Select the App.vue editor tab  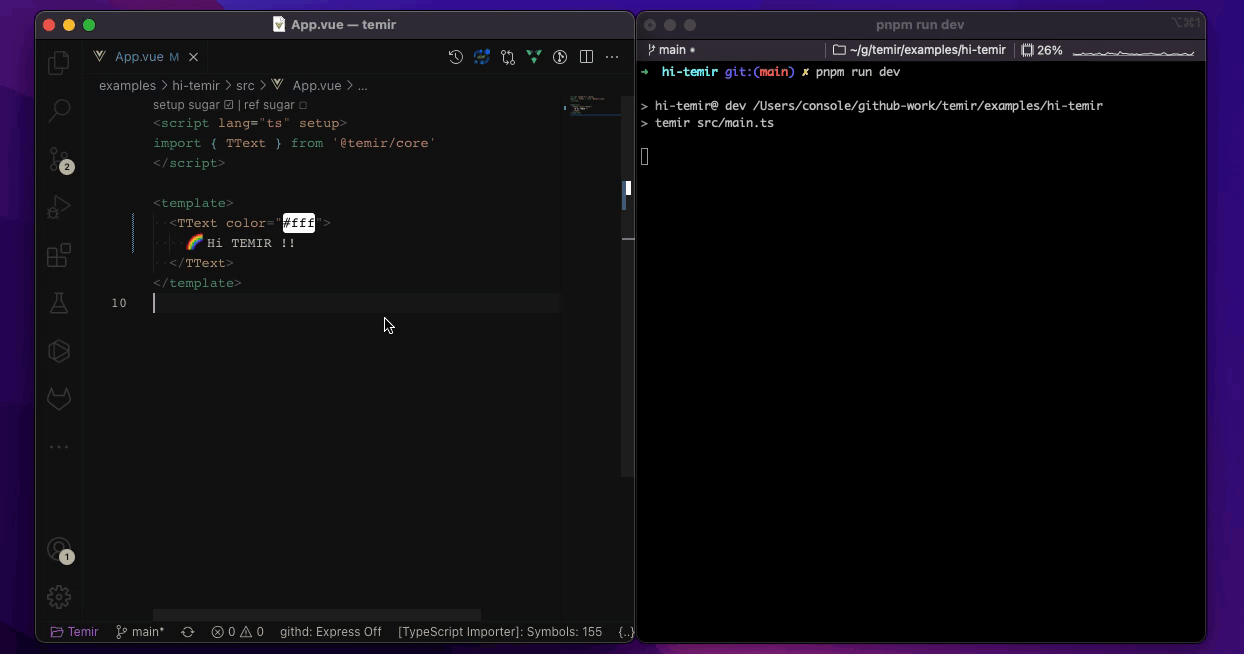coord(146,57)
